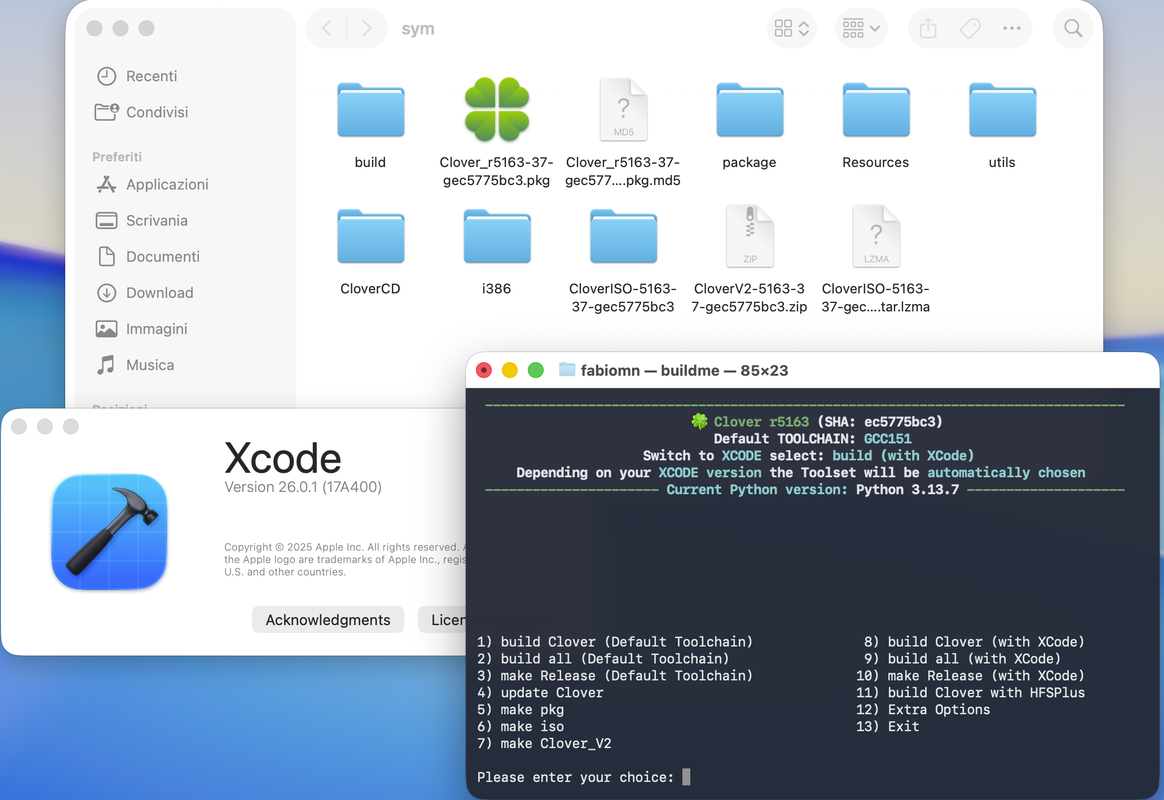Open the Finder Tags toolbar button

[x=970, y=29]
